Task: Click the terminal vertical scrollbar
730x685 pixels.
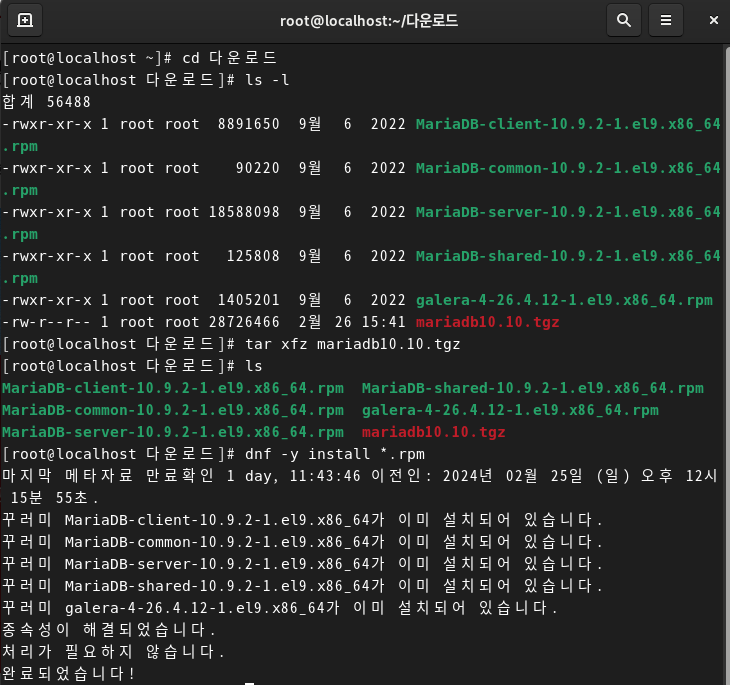Action: pos(727,365)
